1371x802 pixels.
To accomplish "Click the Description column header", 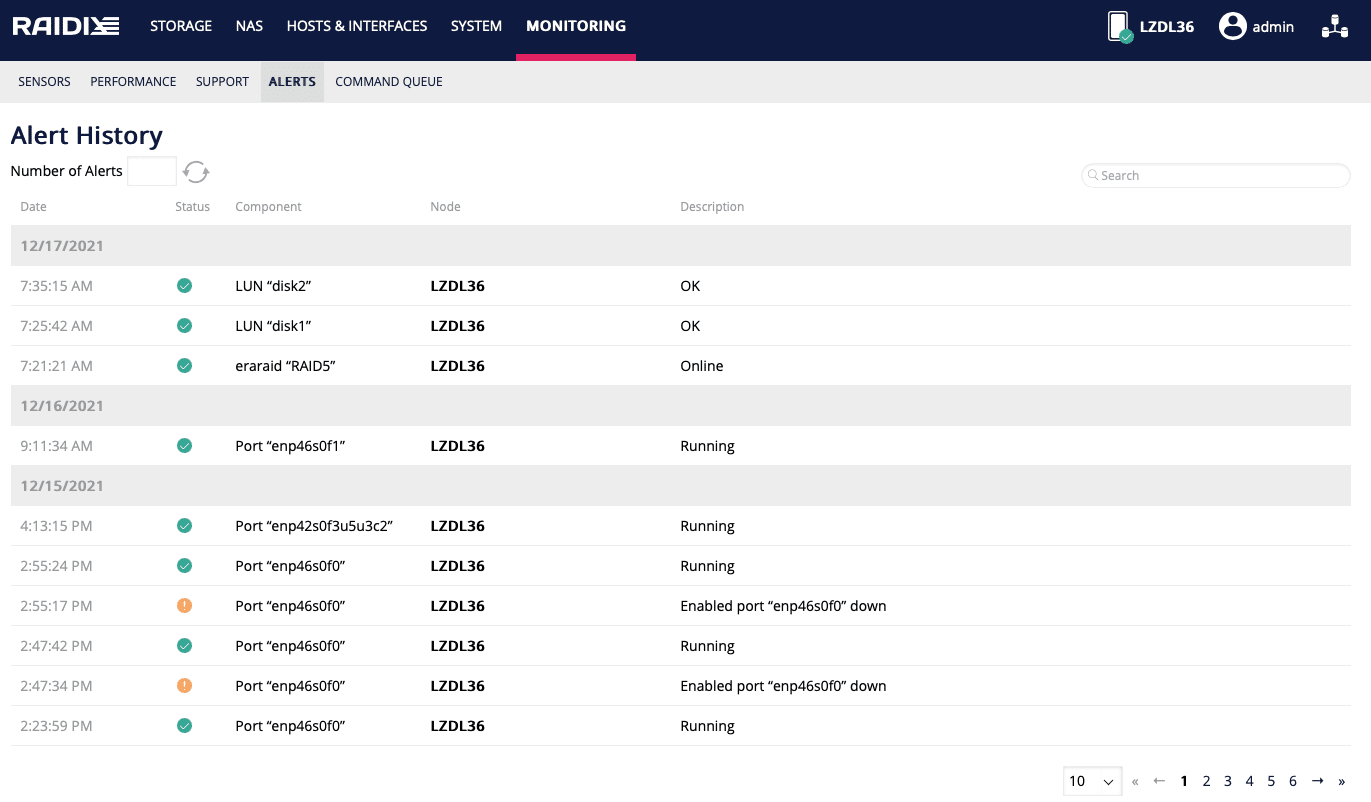I will click(712, 207).
